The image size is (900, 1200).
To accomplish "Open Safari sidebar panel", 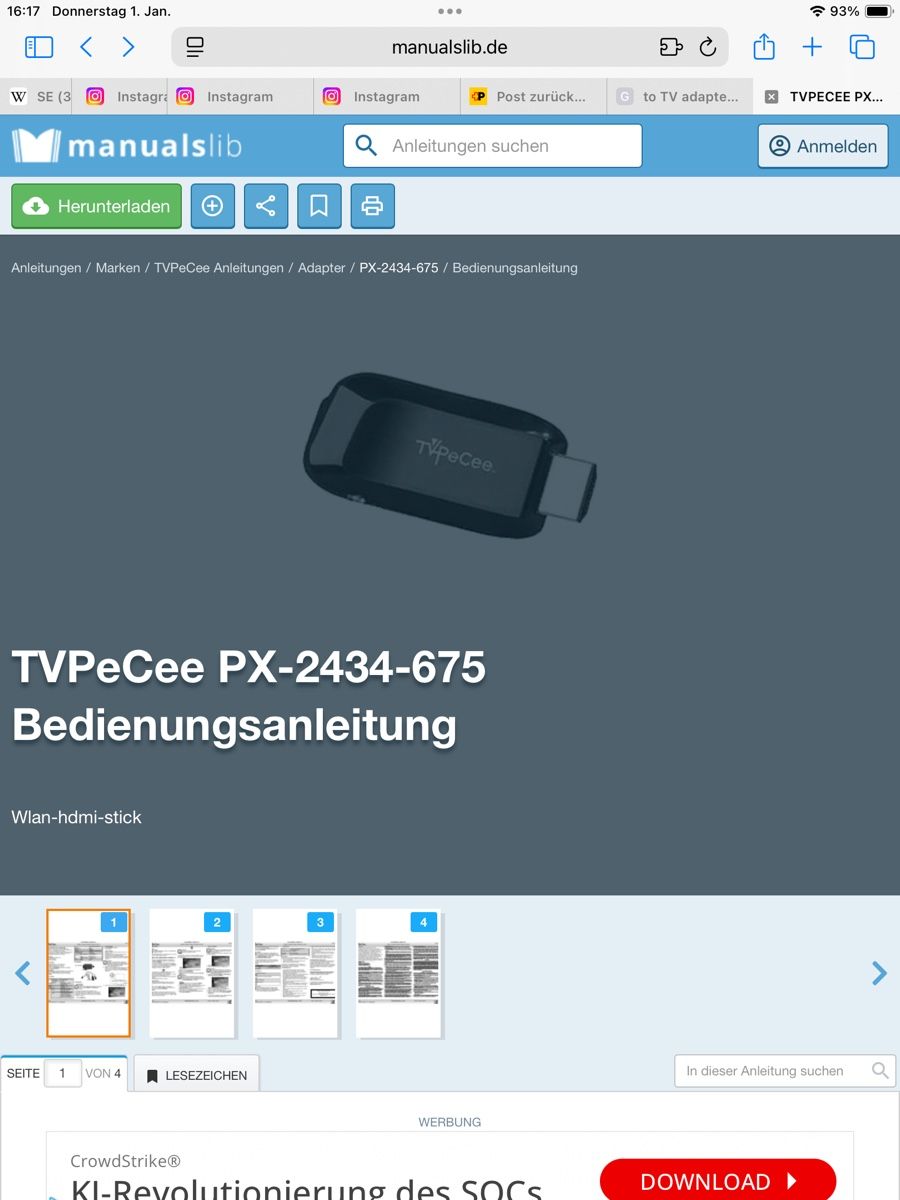I will pyautogui.click(x=39, y=47).
